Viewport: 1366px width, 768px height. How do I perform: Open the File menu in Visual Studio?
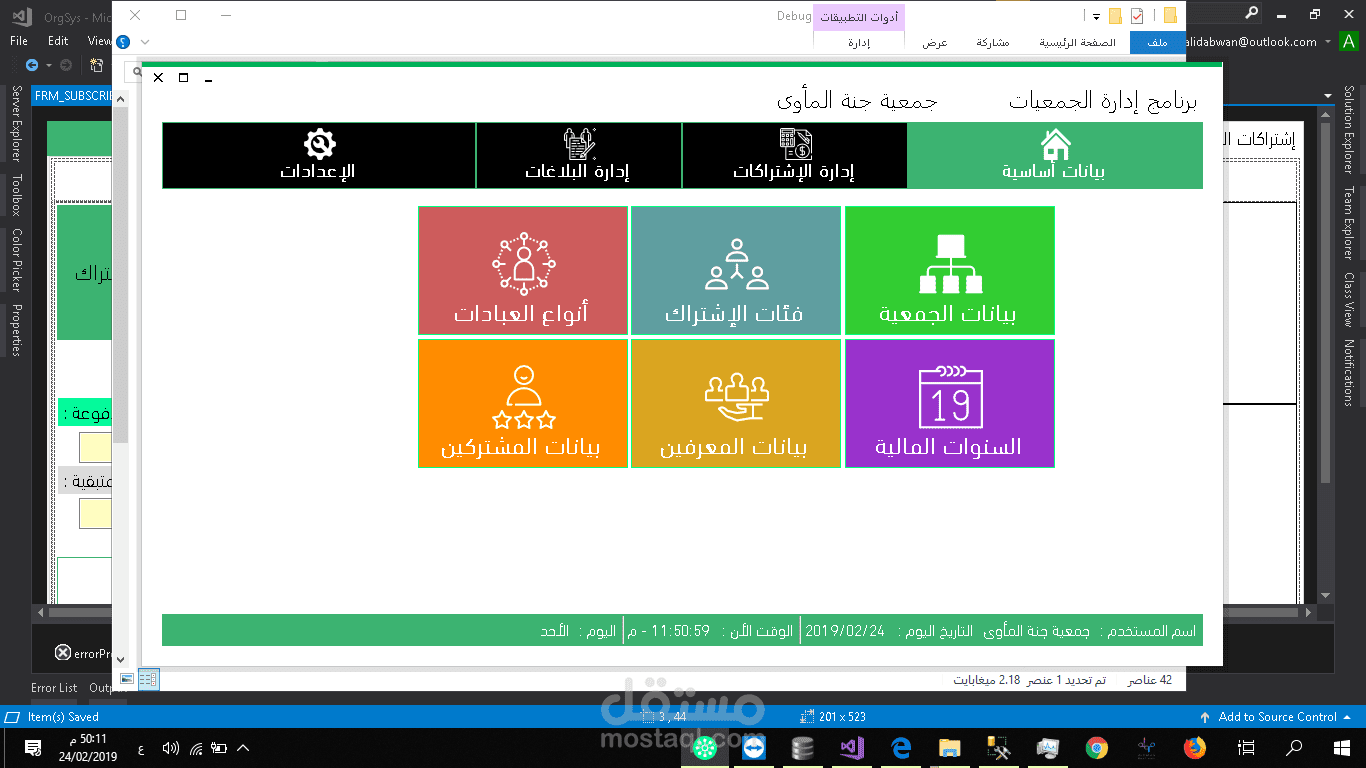pos(17,41)
